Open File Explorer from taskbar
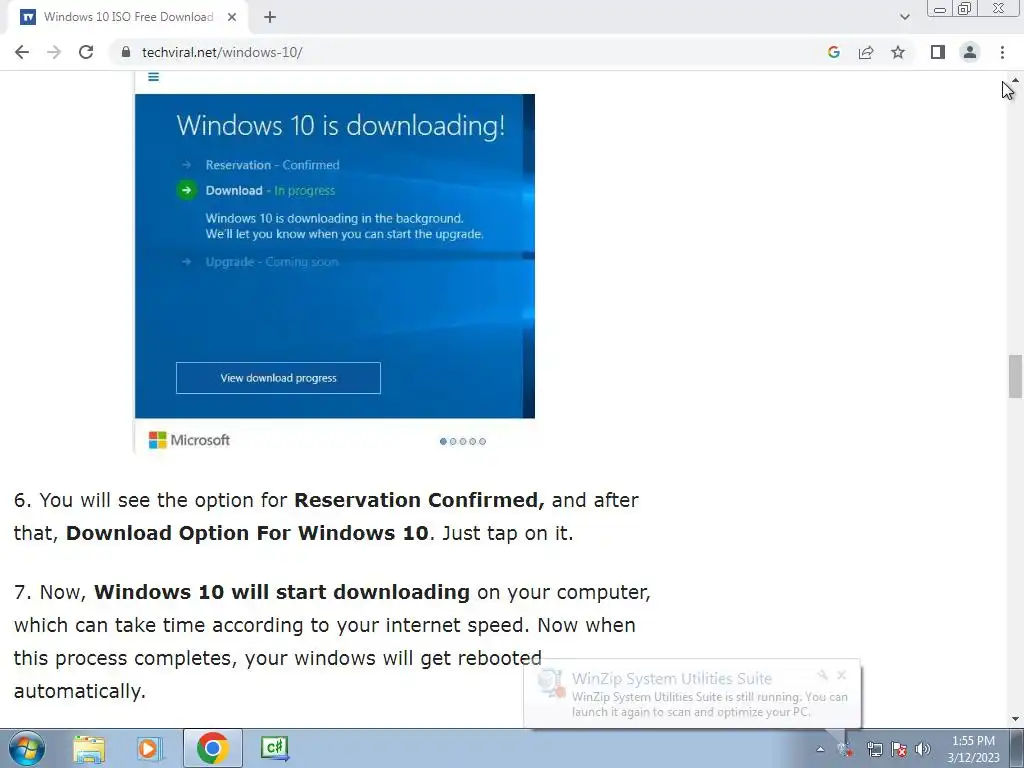Image resolution: width=1024 pixels, height=768 pixels. click(x=89, y=748)
